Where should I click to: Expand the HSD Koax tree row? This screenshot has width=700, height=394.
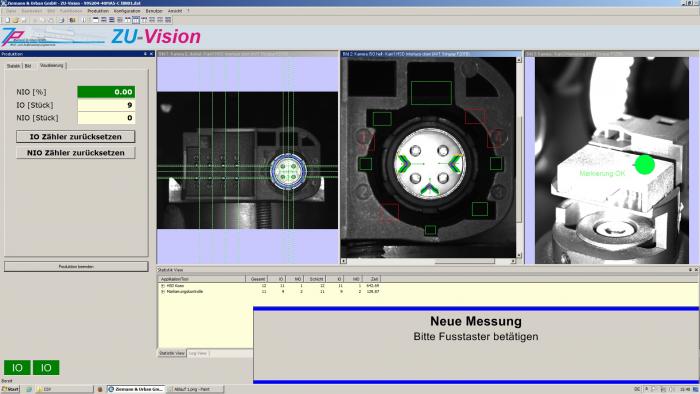tap(162, 286)
